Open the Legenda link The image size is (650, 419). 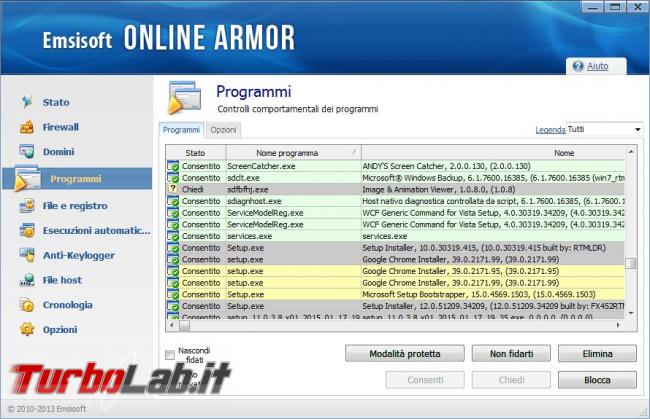(x=550, y=130)
